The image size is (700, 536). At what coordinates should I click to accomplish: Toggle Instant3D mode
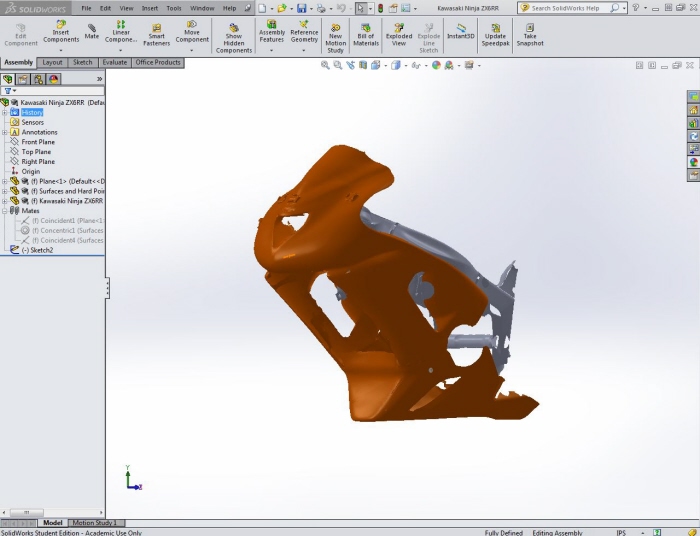pos(460,32)
